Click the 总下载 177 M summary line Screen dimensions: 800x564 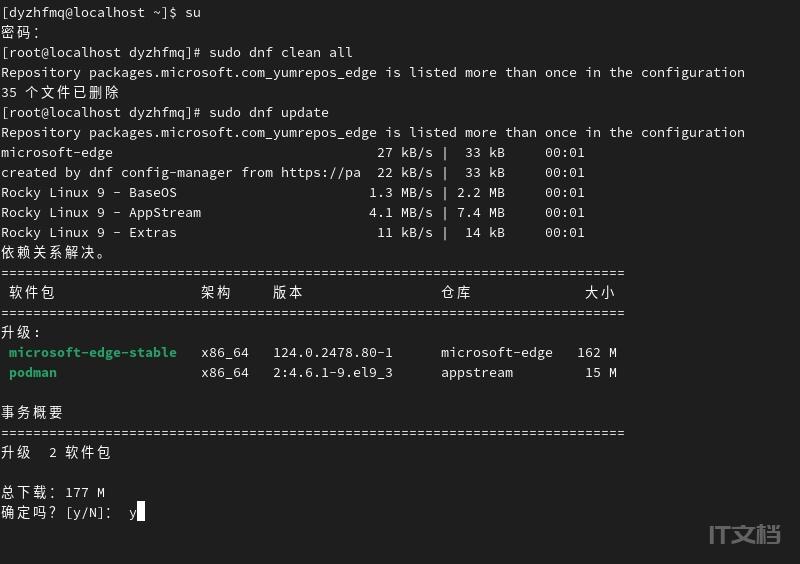coord(53,492)
